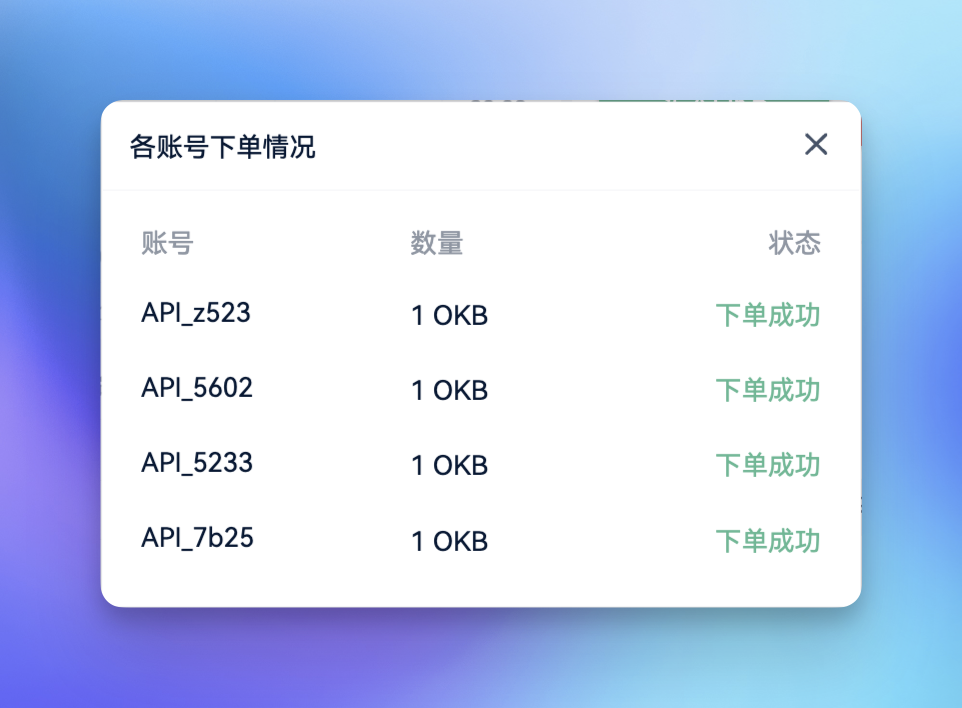Click the first row of the account table

tap(480, 315)
